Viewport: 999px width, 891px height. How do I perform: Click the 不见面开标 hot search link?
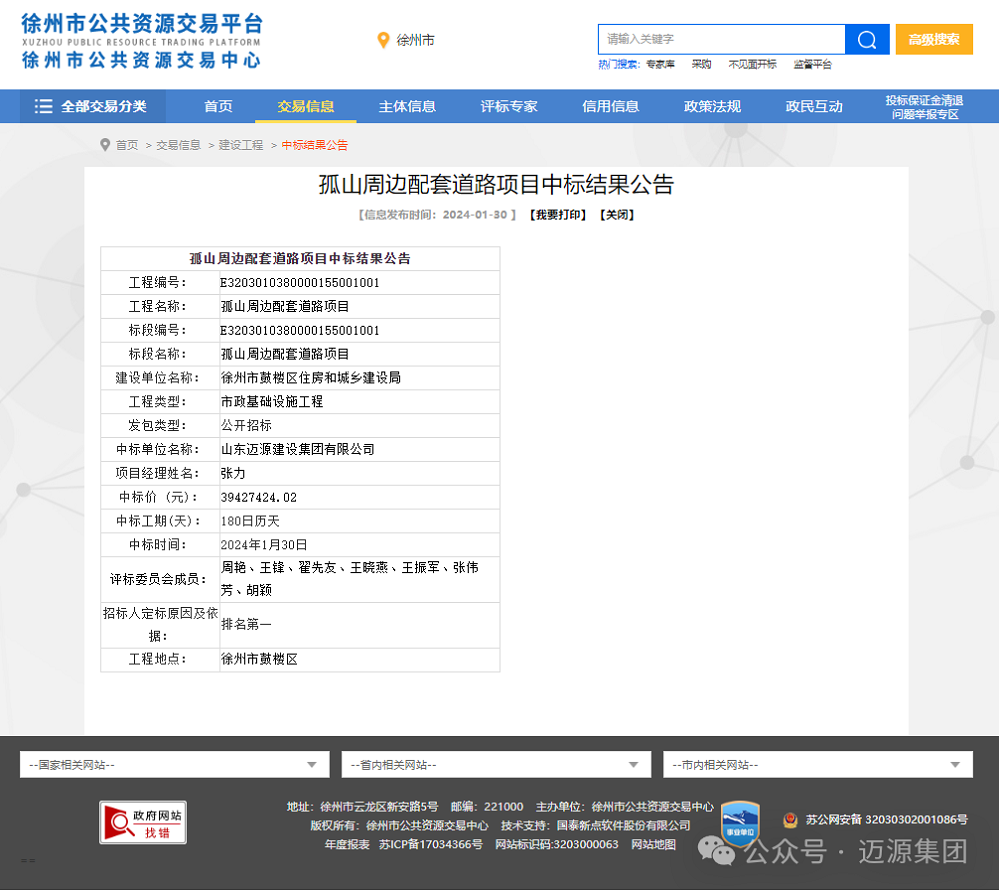click(x=752, y=64)
